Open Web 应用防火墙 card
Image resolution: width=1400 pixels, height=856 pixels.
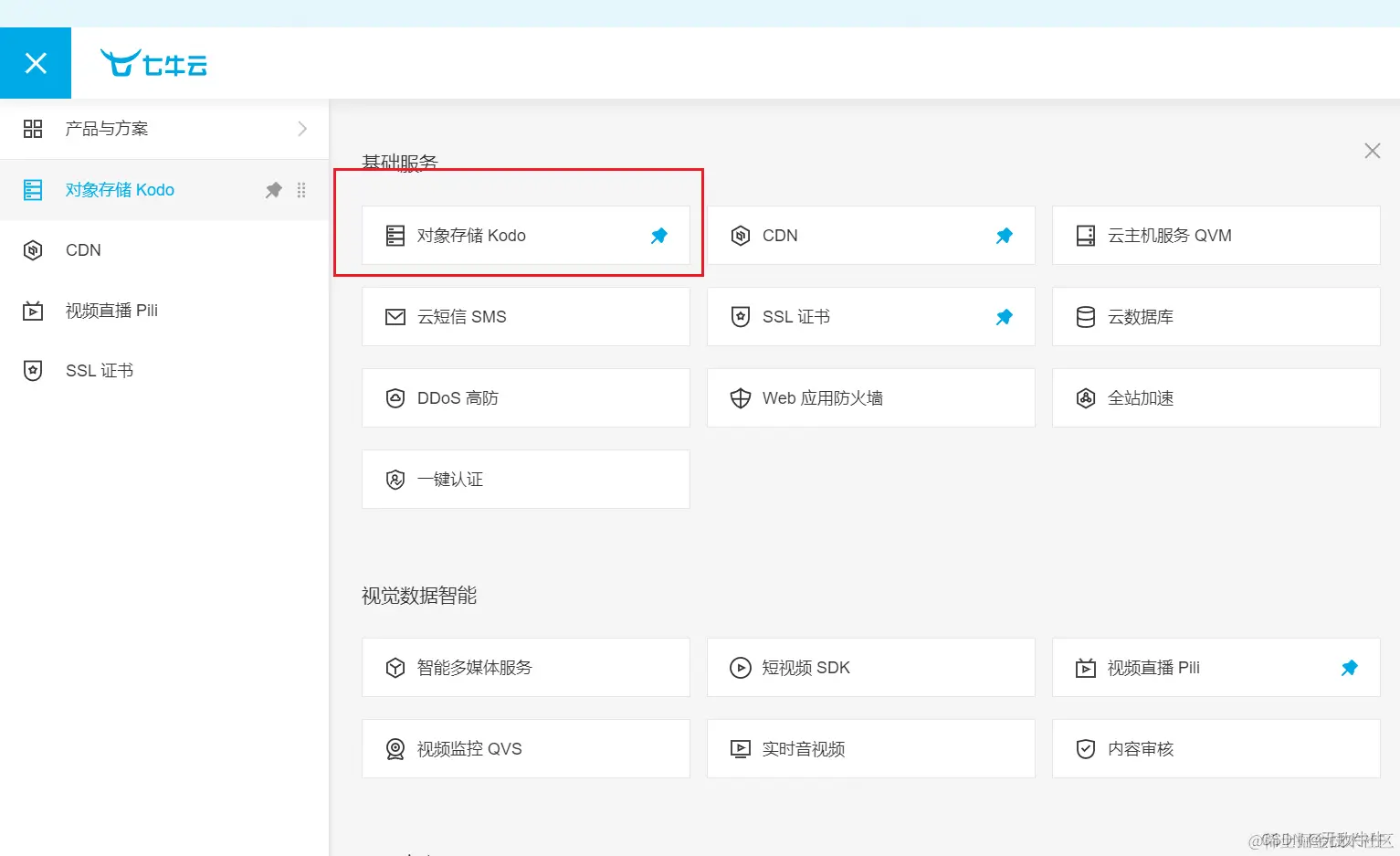[871, 398]
